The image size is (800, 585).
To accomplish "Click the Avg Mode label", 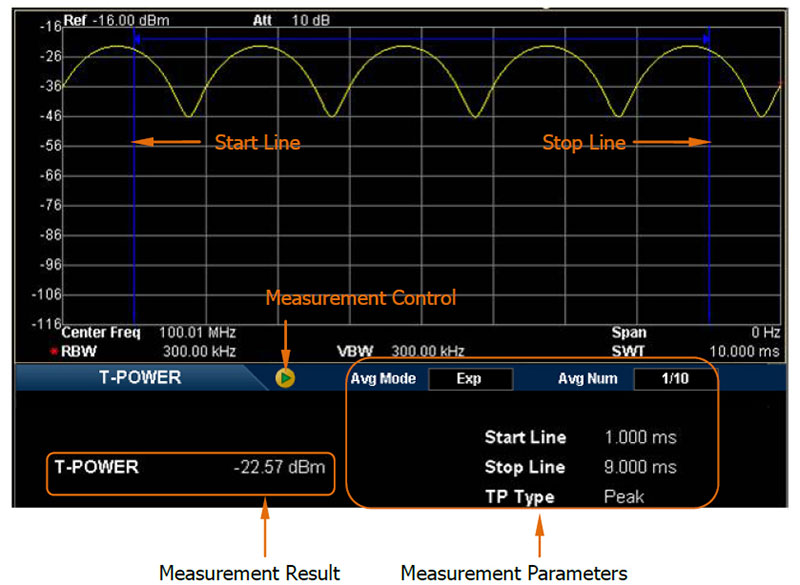I will pyautogui.click(x=383, y=379).
